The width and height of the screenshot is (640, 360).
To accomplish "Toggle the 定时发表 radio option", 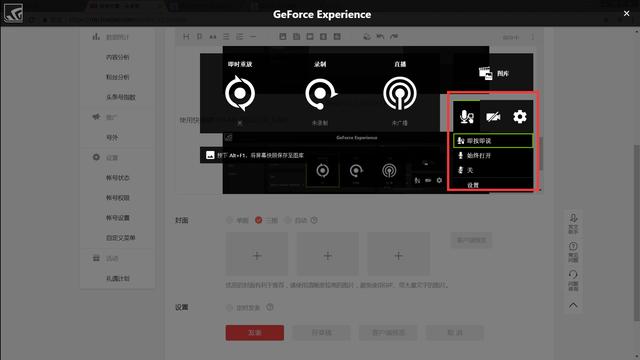I will tap(229, 307).
